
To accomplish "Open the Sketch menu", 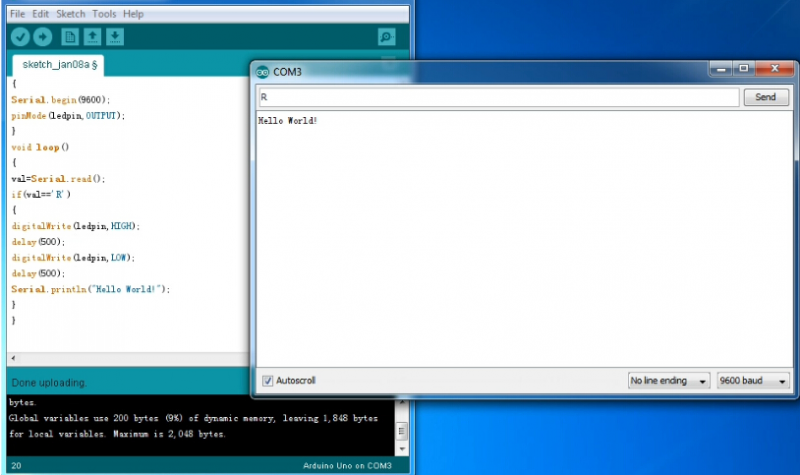I will click(70, 14).
